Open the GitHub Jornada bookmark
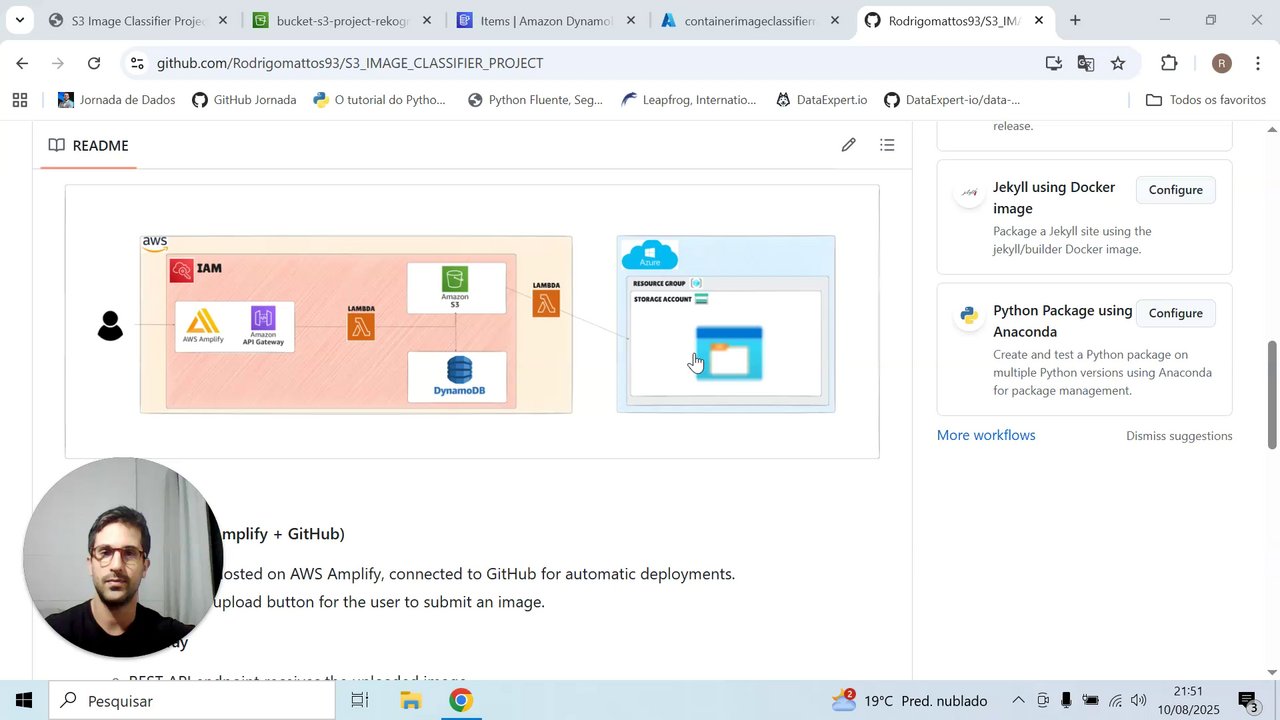Screen dimensions: 1280x720 [244, 100]
